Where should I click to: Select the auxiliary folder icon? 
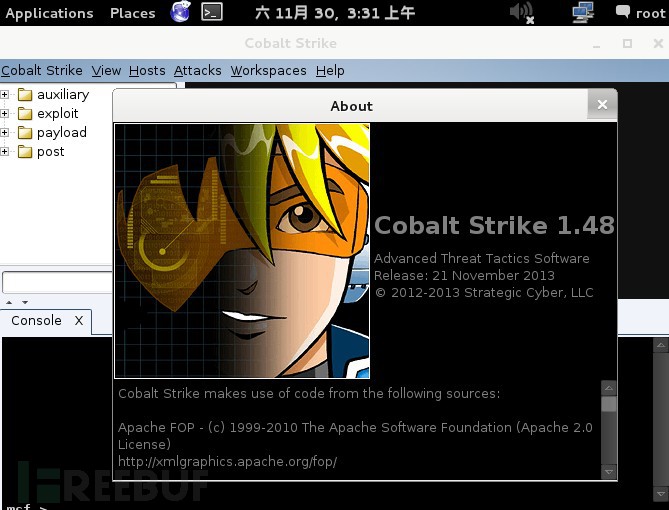tap(25, 94)
